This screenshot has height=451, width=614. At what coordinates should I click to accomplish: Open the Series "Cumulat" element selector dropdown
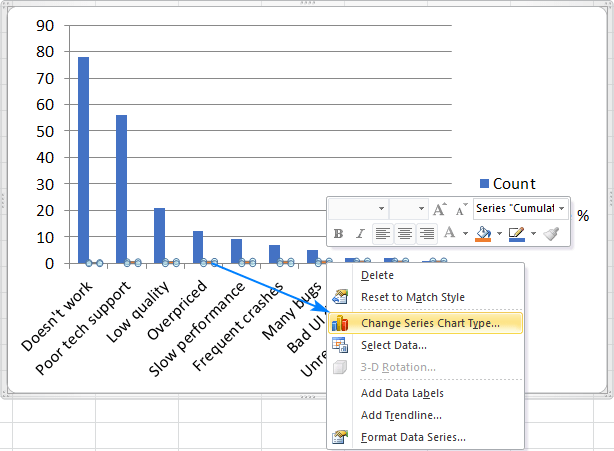coord(561,209)
